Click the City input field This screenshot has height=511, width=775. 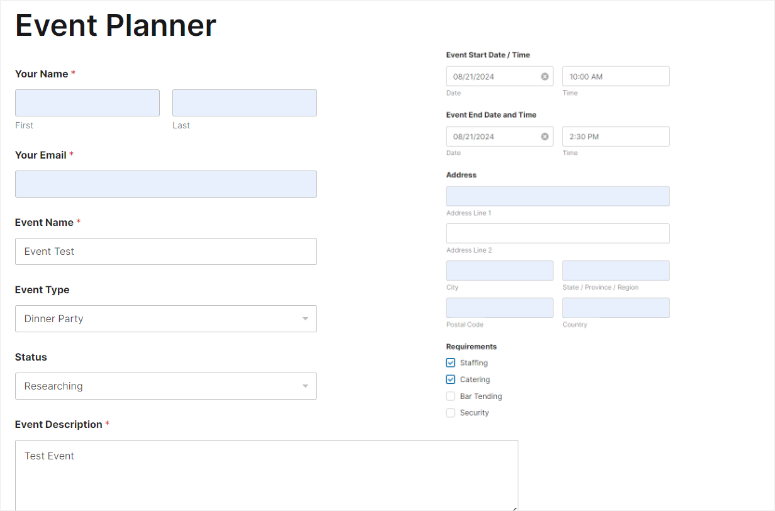tap(500, 270)
